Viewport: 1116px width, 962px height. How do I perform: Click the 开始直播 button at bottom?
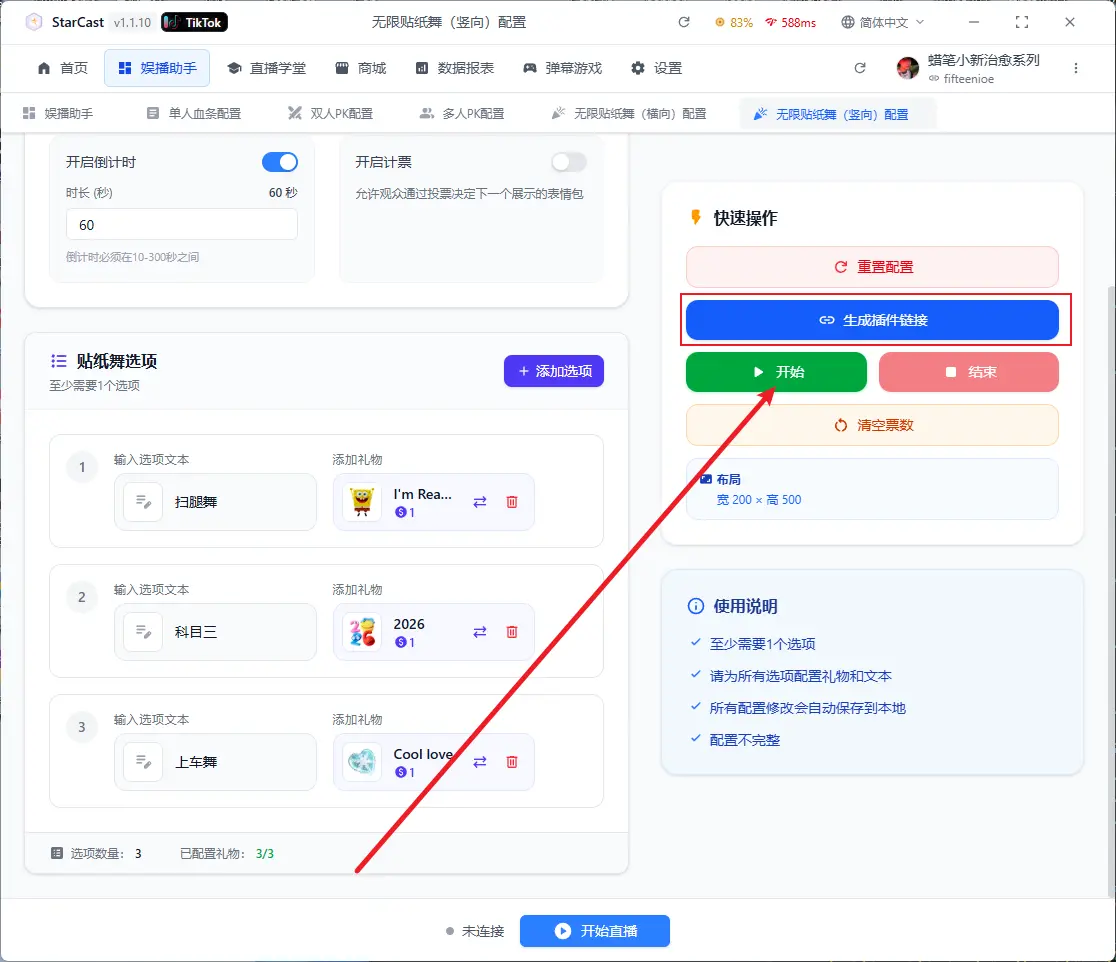coord(595,931)
